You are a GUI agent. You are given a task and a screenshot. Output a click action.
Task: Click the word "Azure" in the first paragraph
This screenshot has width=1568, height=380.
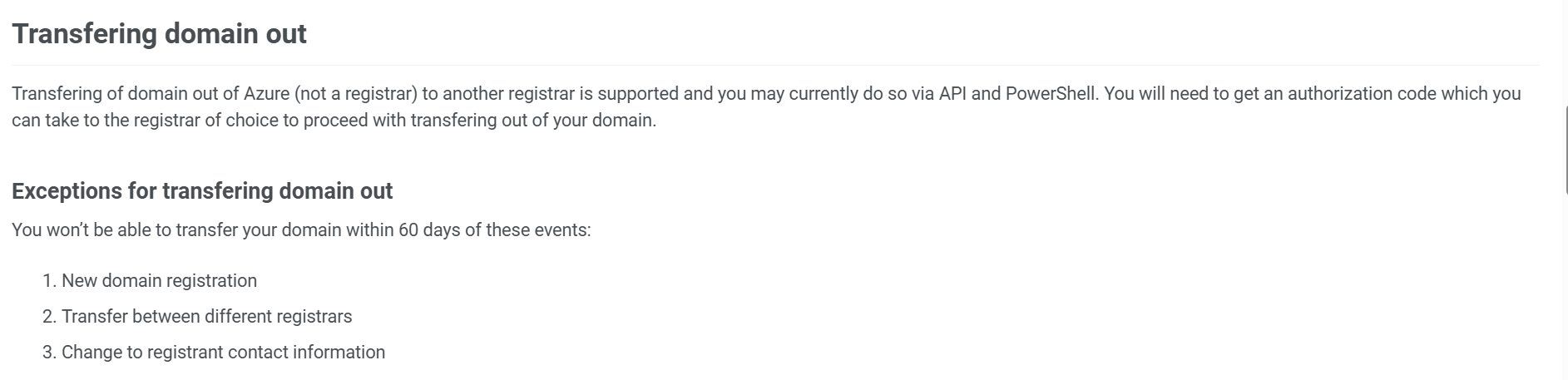point(266,94)
